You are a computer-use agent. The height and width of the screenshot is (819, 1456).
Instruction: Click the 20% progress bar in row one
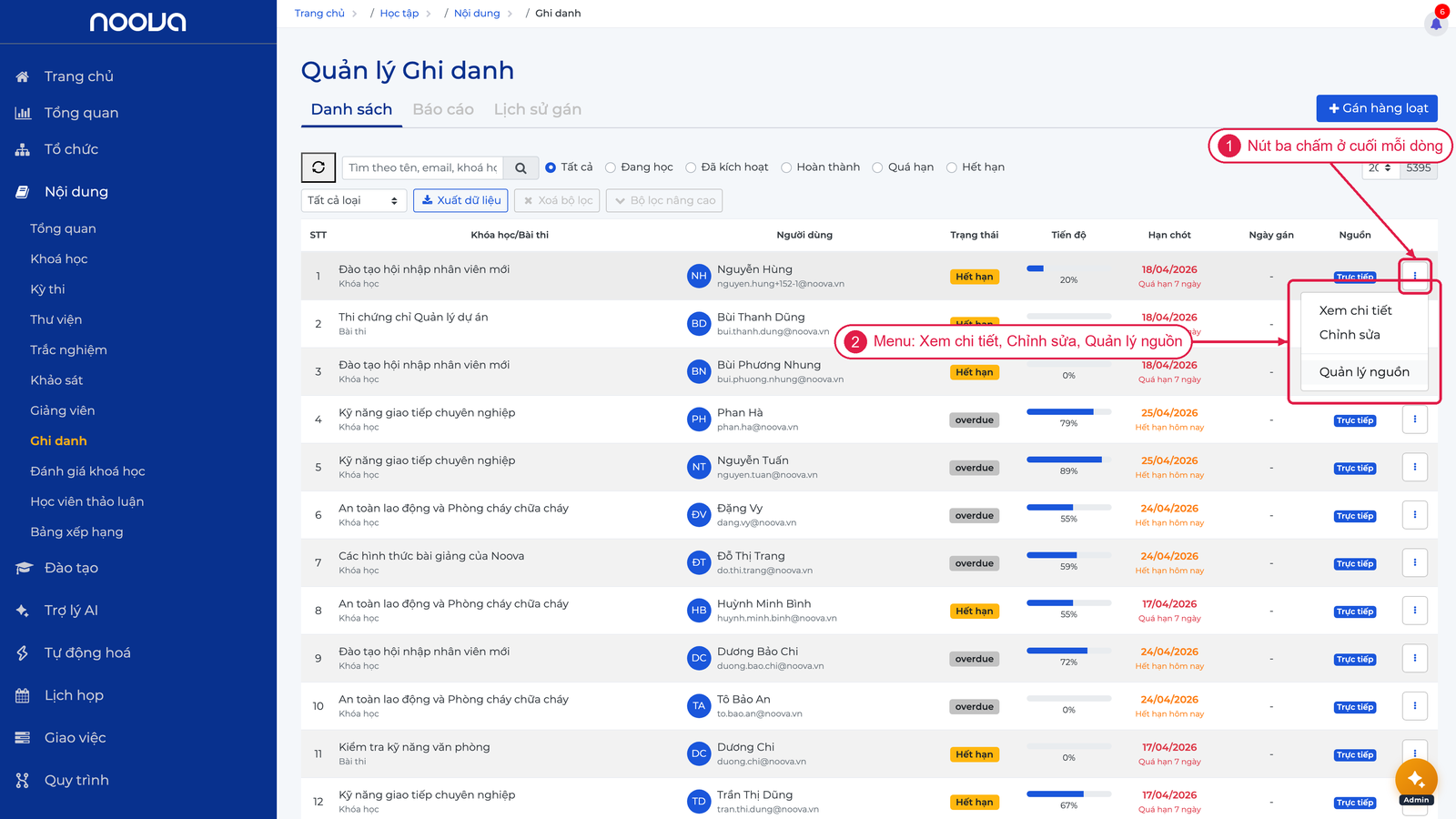[x=1068, y=268]
